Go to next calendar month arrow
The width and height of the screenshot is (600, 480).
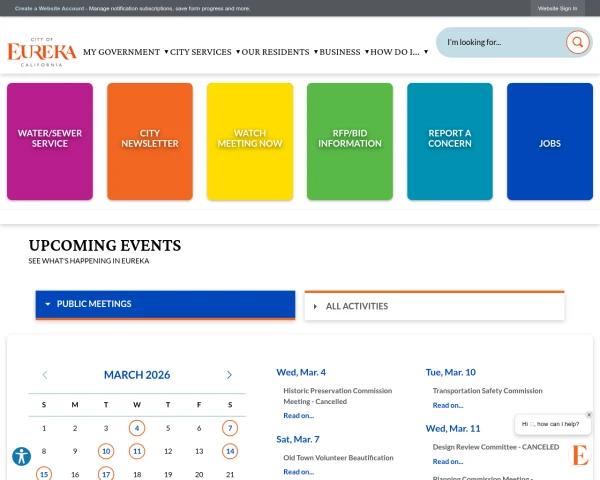pos(229,375)
